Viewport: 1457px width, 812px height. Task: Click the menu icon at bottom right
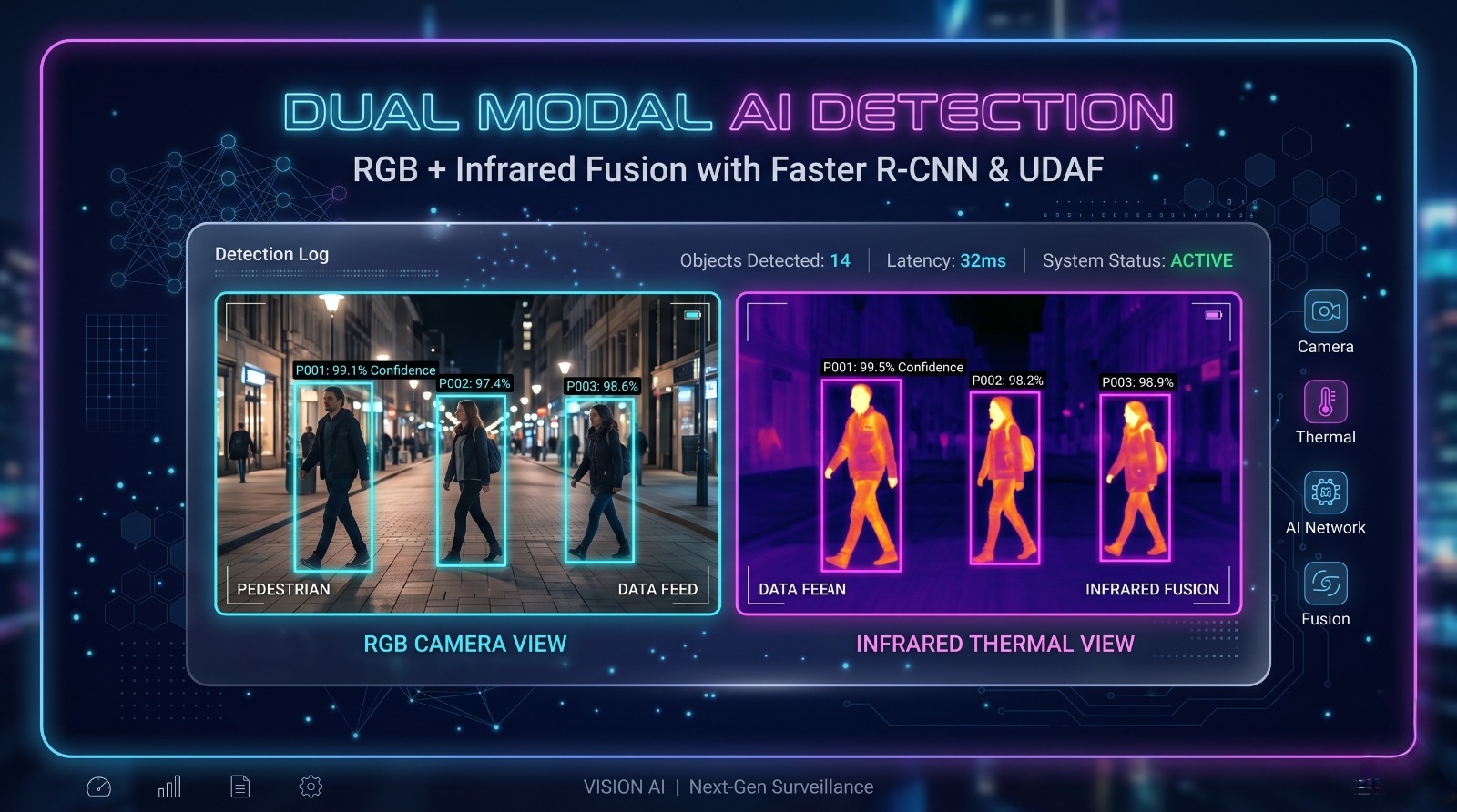1366,787
